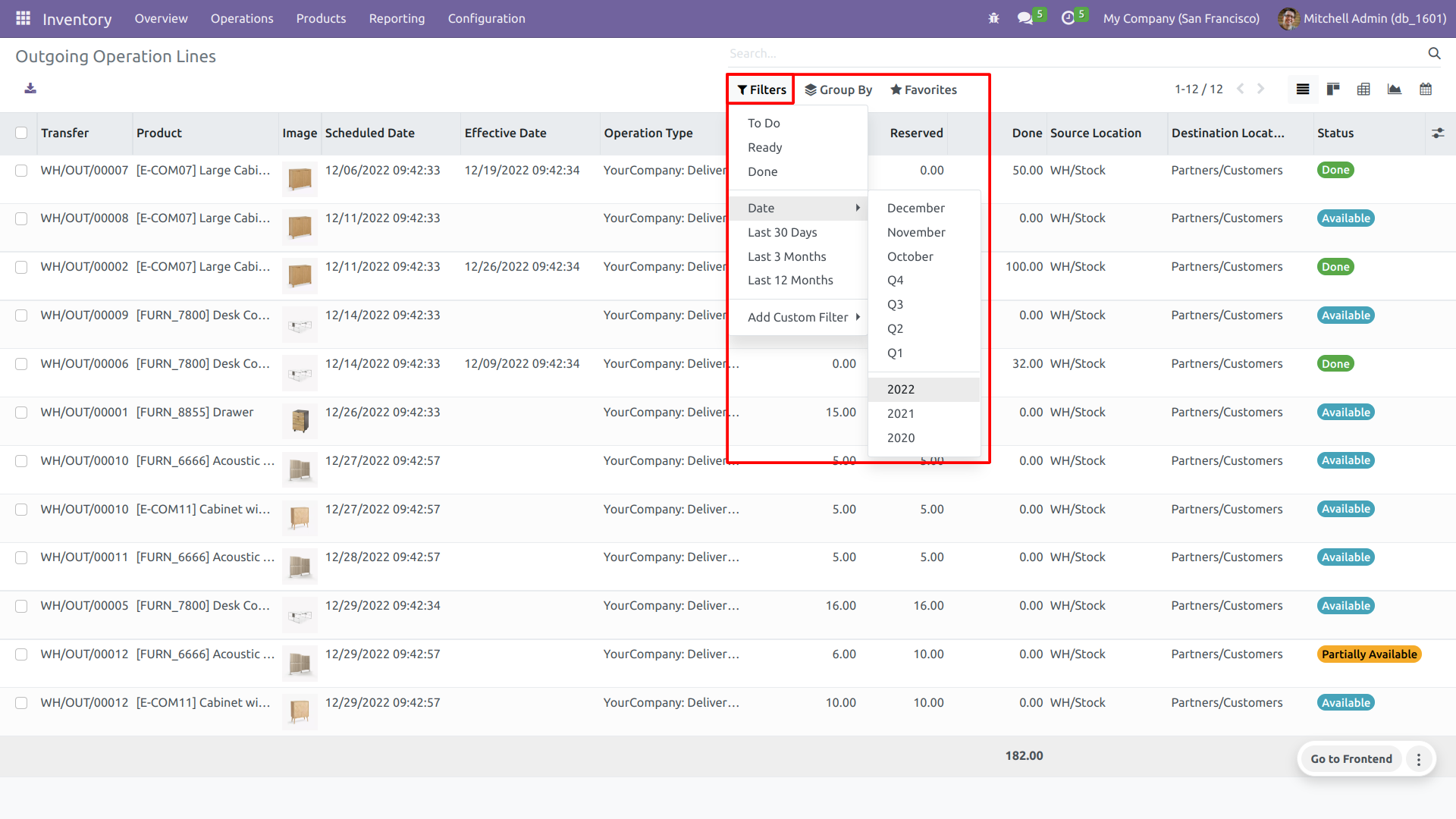The width and height of the screenshot is (1456, 819).
Task: Toggle the select-all header checkbox
Action: point(21,133)
